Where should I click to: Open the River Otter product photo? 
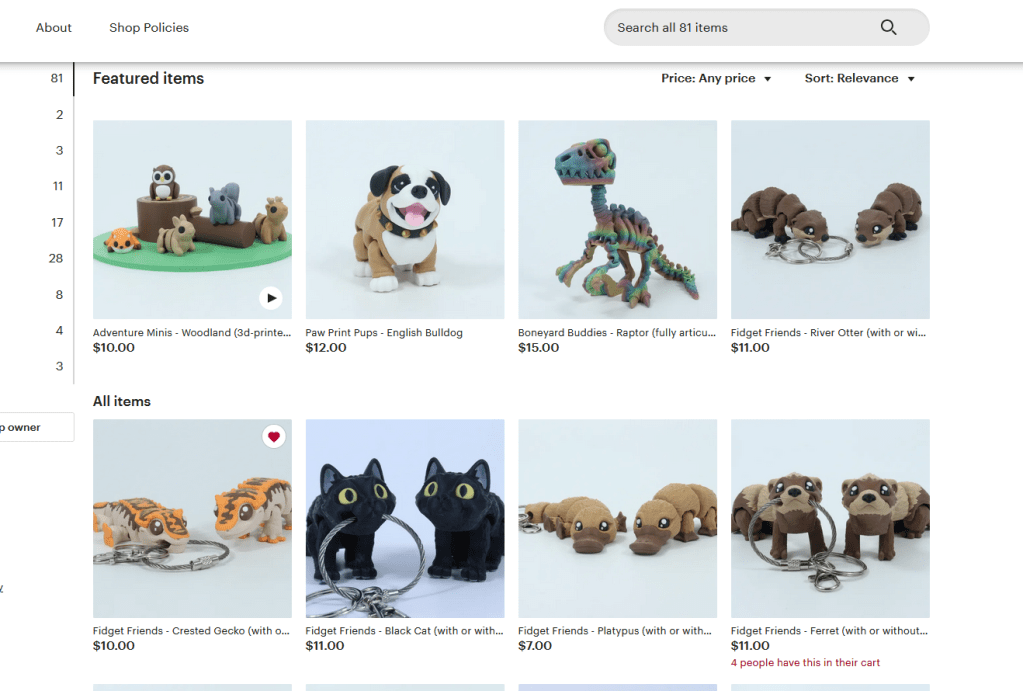point(830,220)
